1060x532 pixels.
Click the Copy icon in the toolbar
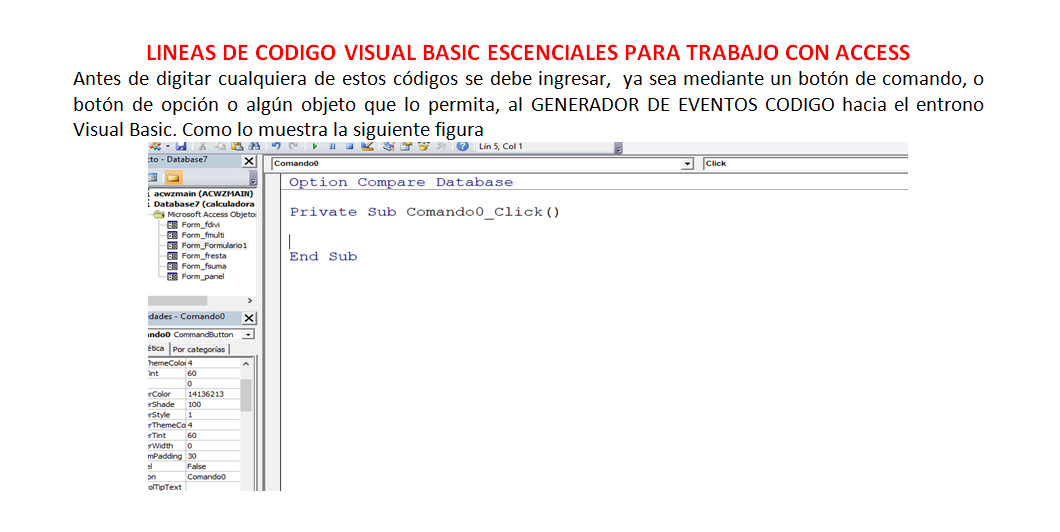pos(220,146)
